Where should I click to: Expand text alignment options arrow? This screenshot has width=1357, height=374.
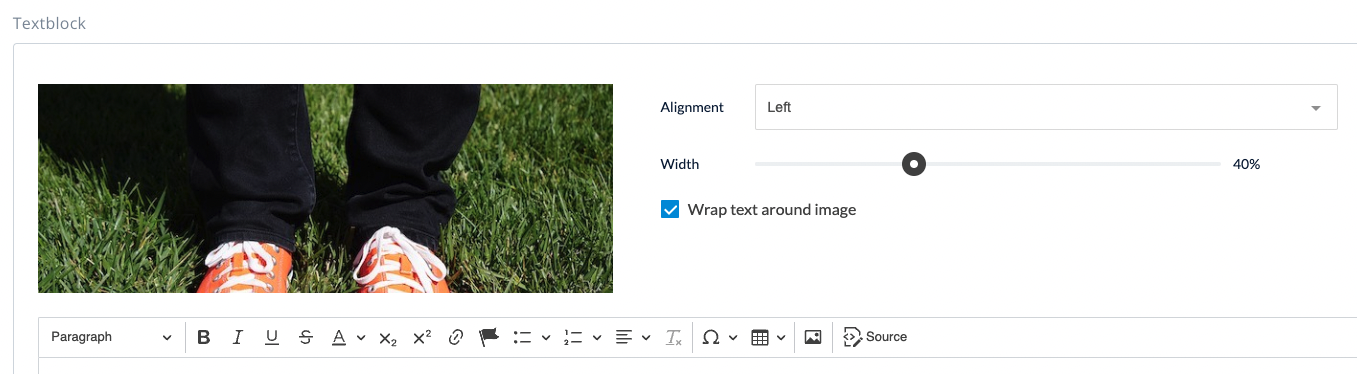coord(647,337)
